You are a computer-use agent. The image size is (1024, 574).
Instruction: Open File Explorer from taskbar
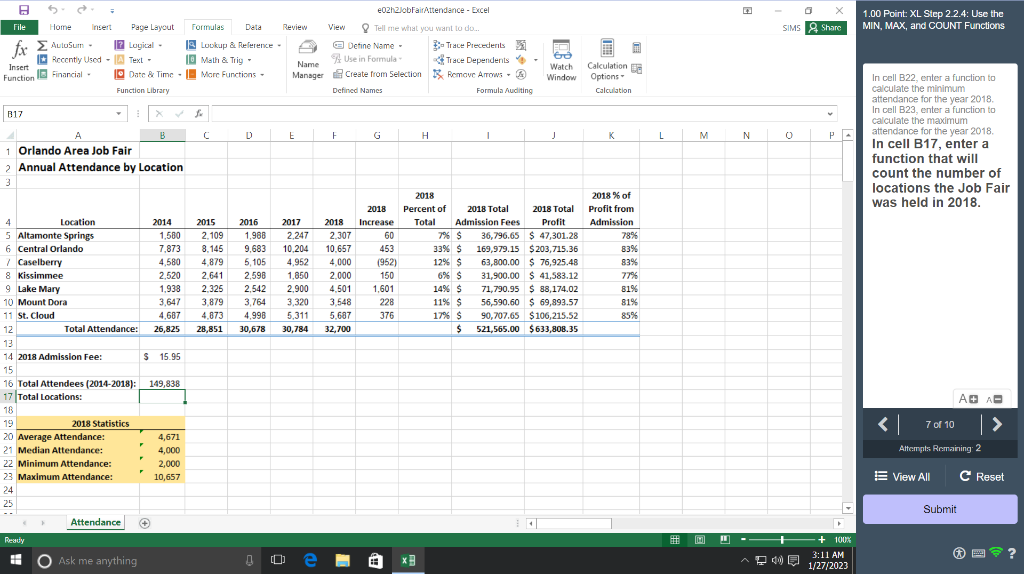pos(343,560)
